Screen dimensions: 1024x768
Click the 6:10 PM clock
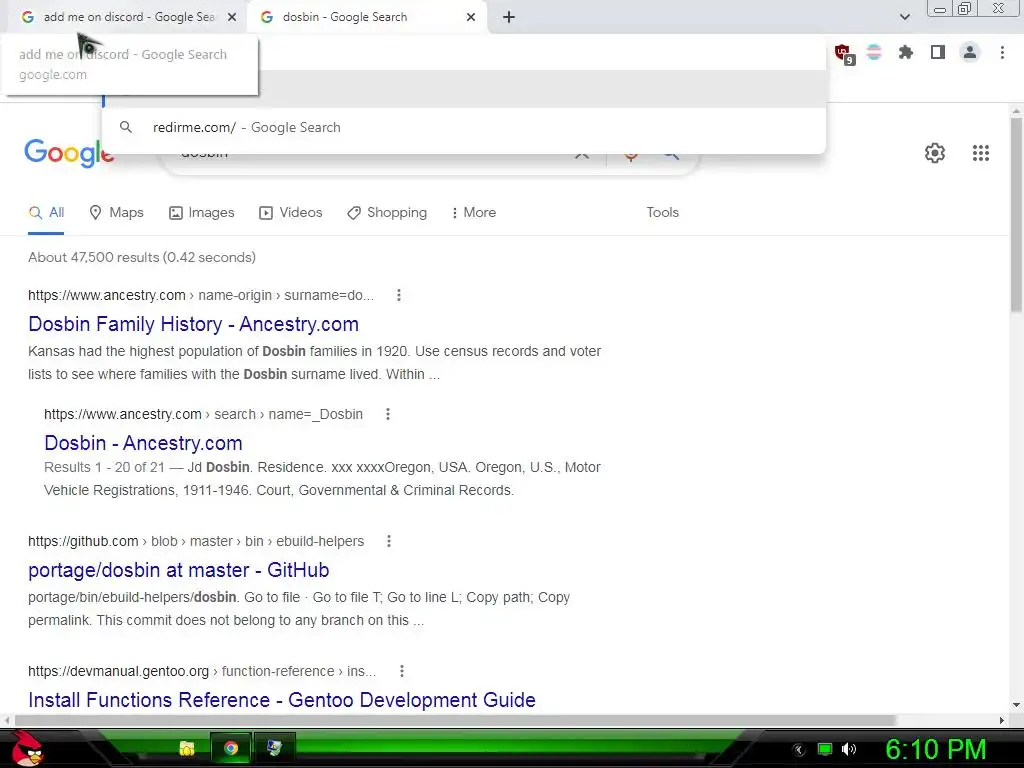[935, 749]
